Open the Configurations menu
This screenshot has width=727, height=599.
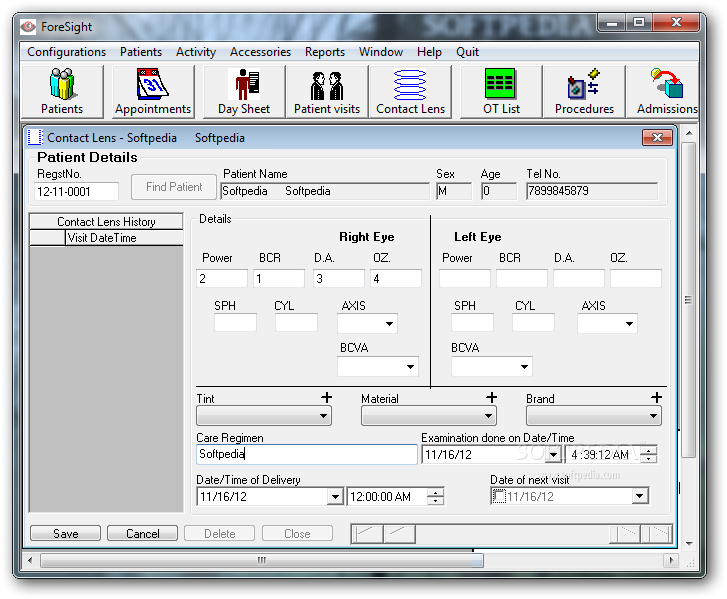coord(66,52)
